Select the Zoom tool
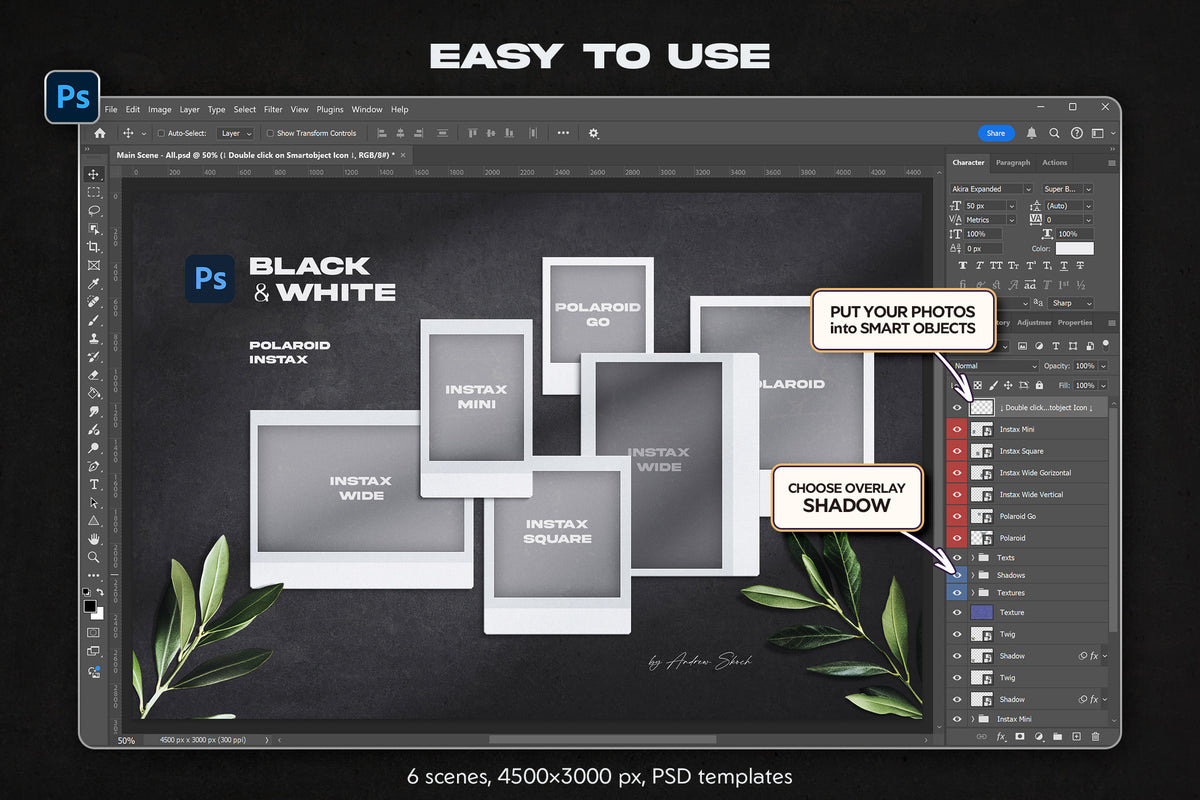 [x=94, y=557]
